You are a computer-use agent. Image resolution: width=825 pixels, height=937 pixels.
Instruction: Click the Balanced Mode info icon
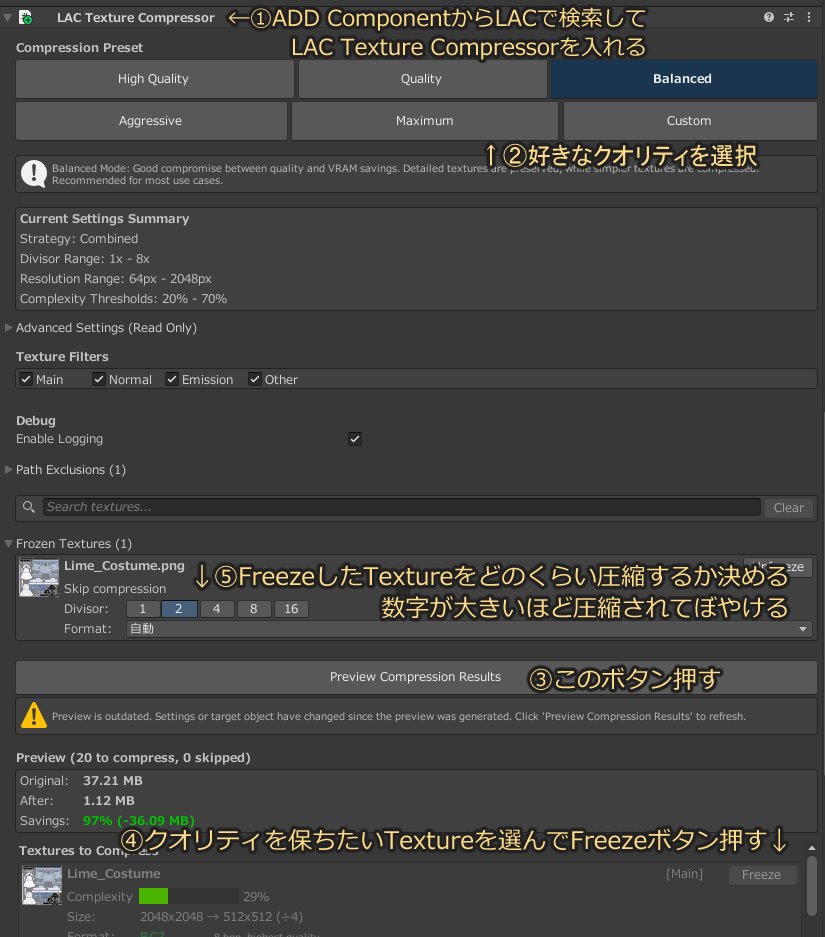point(34,174)
